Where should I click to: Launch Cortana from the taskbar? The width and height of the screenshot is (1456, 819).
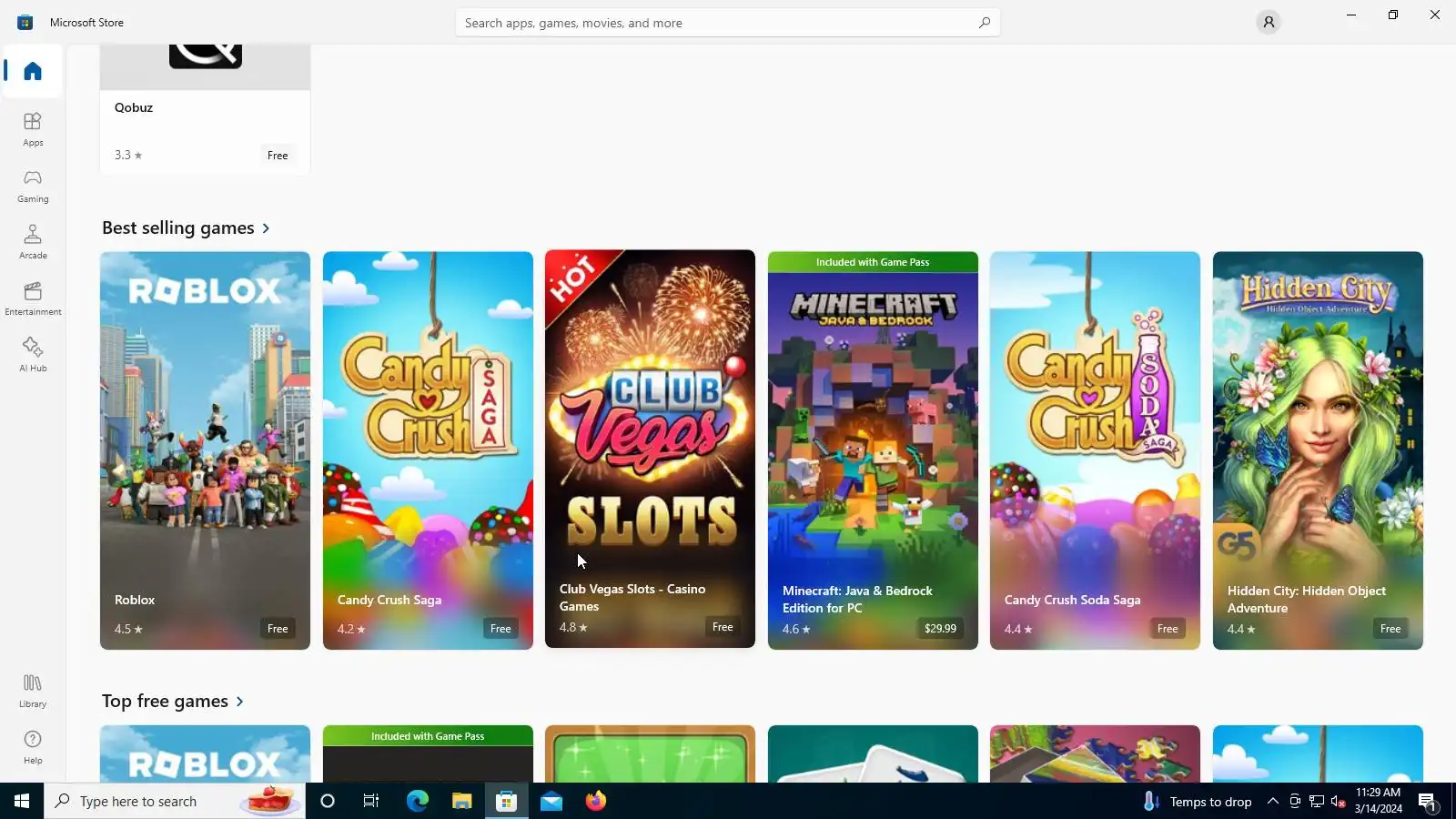pyautogui.click(x=328, y=801)
